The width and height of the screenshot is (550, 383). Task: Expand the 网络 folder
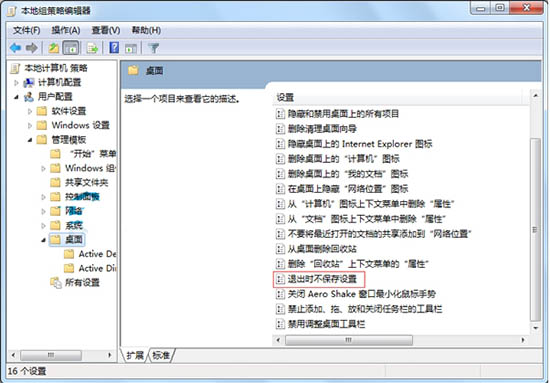43,211
